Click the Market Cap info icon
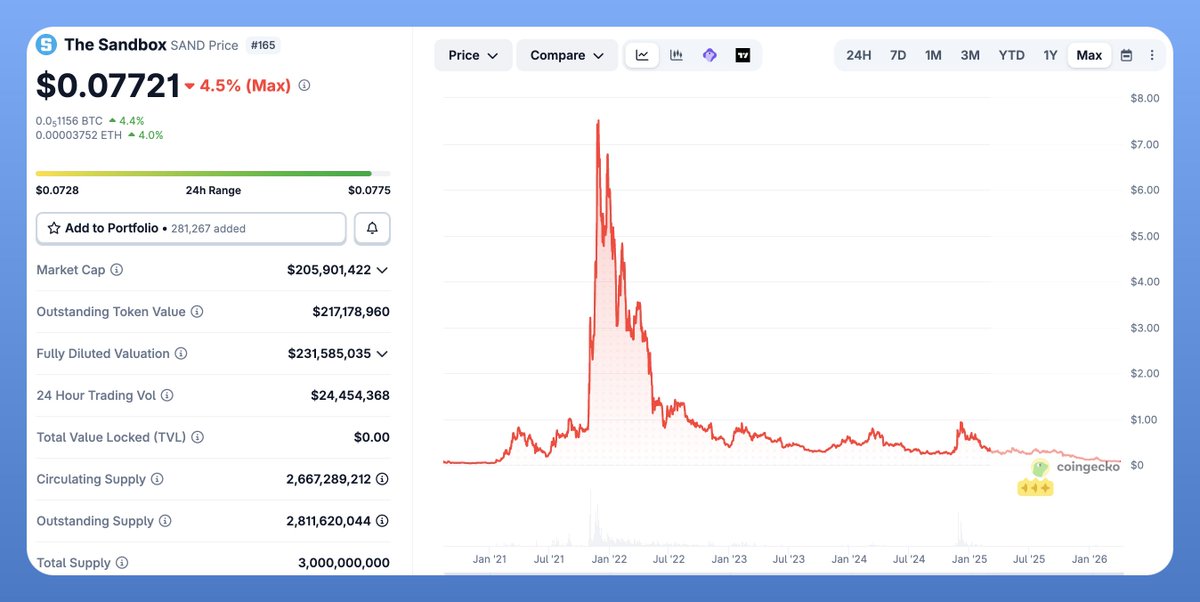Viewport: 1200px width, 602px height. click(117, 270)
